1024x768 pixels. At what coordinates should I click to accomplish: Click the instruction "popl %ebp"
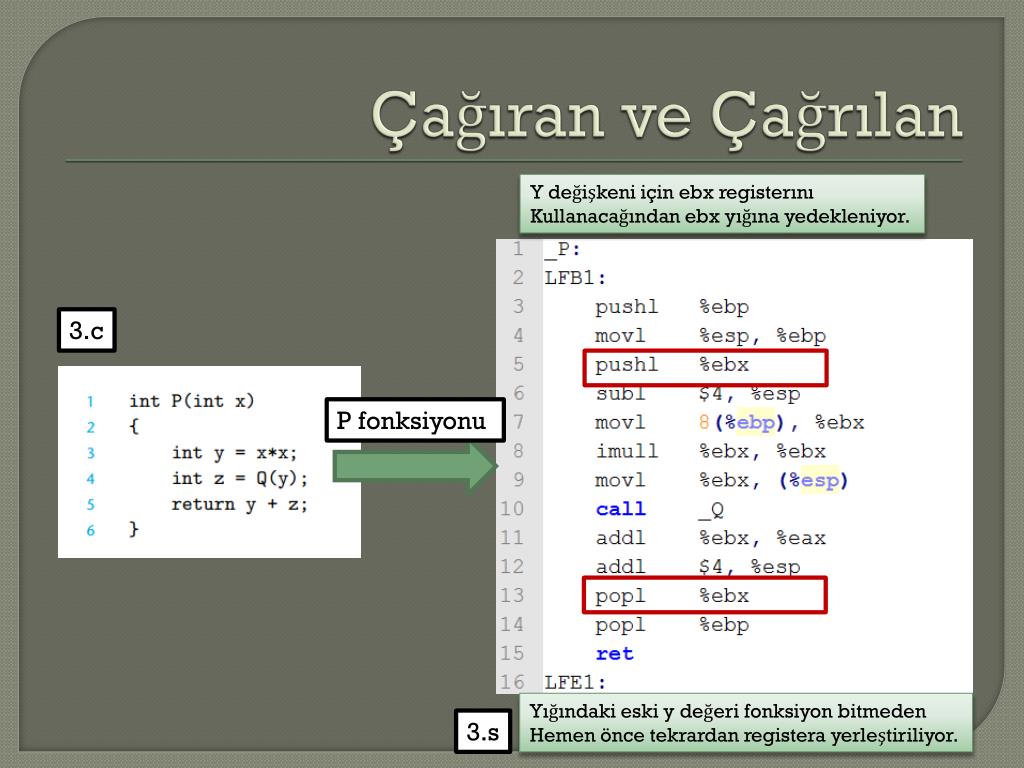(672, 625)
